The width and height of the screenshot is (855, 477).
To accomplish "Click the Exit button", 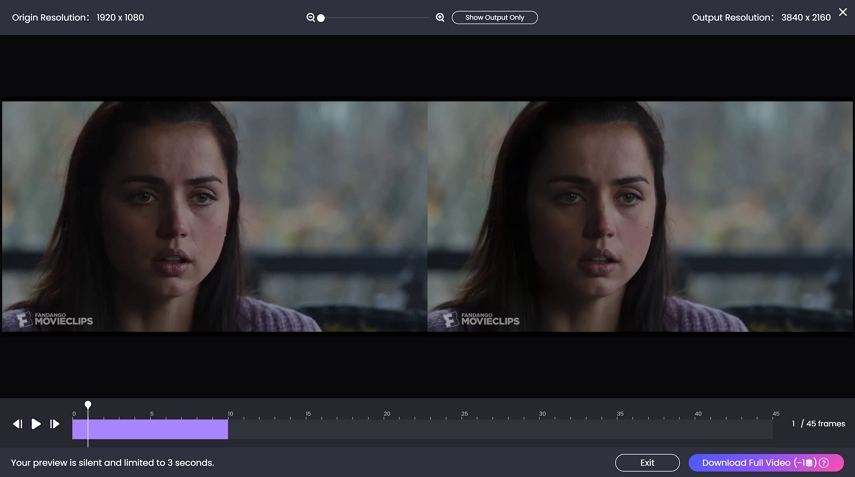I will point(647,463).
